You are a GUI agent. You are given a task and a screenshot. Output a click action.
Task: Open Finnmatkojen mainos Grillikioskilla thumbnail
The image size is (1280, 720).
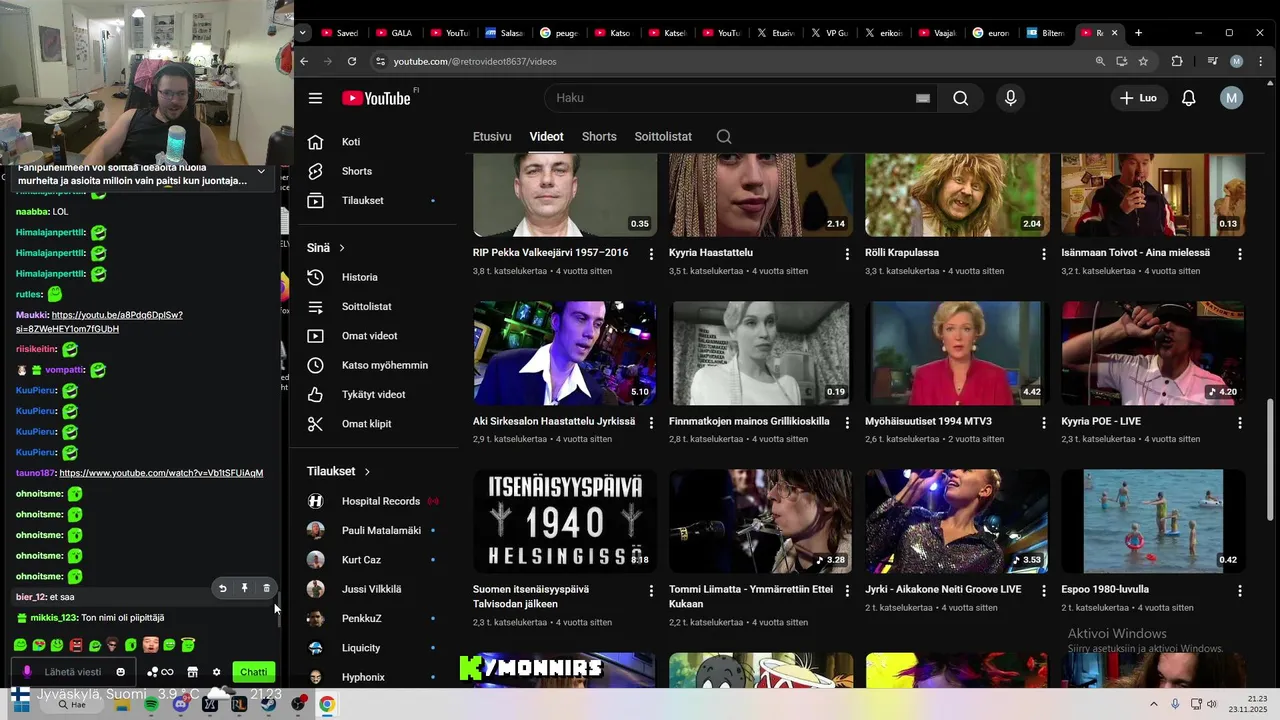(761, 352)
